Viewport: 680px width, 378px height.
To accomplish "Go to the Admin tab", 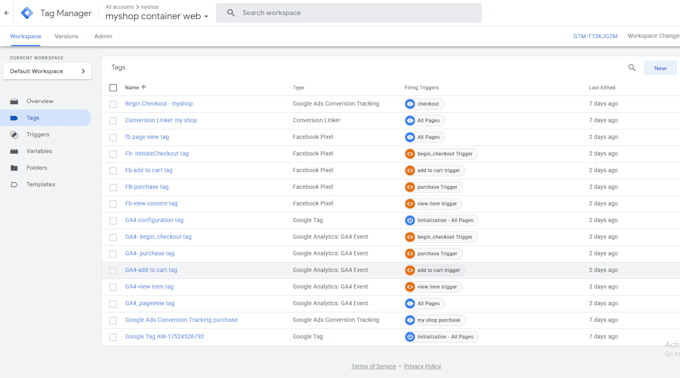I will pos(103,36).
